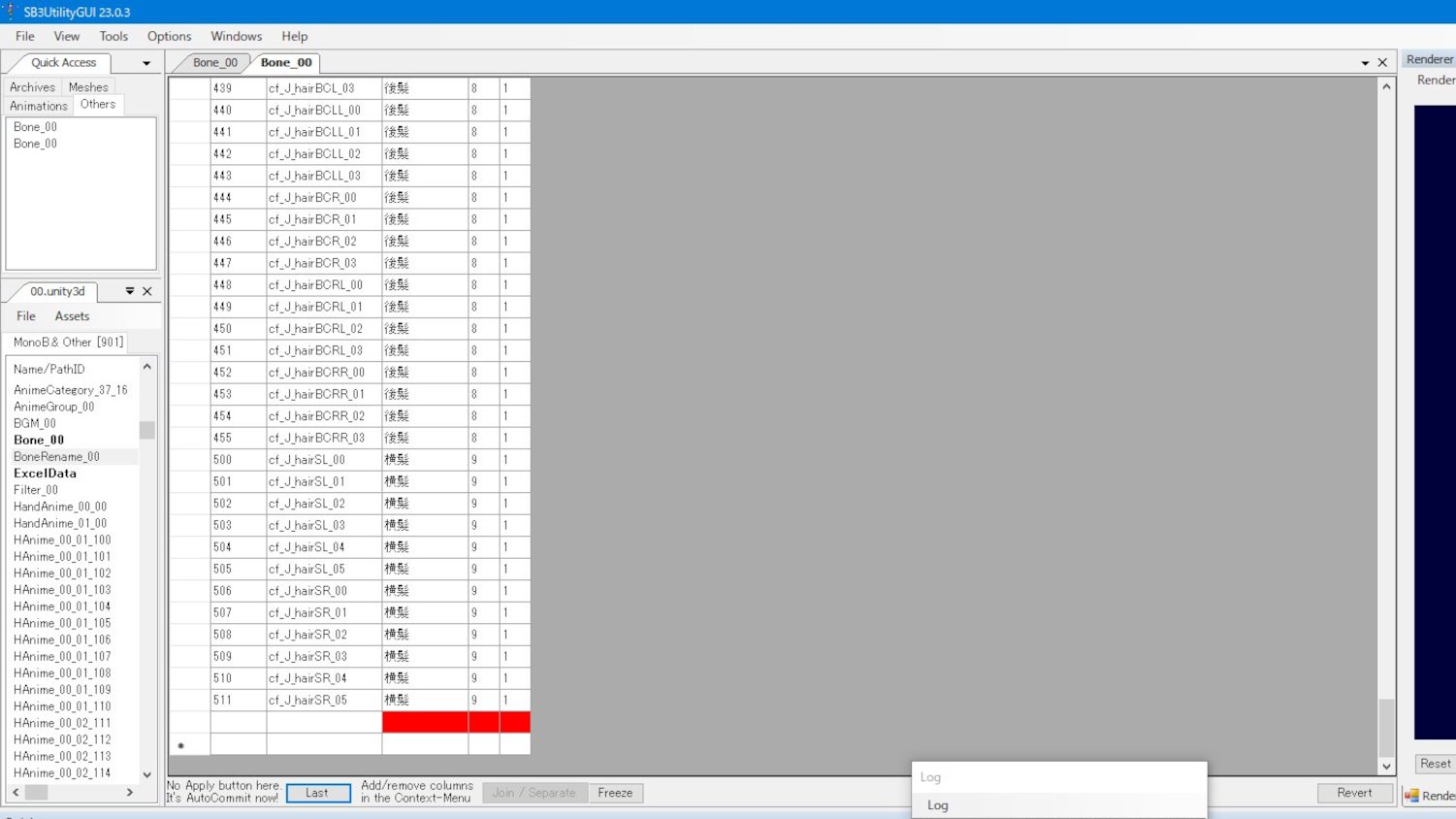The width and height of the screenshot is (1456, 819).
Task: Click the Renderer tab icon at bottom right
Action: 1412,796
